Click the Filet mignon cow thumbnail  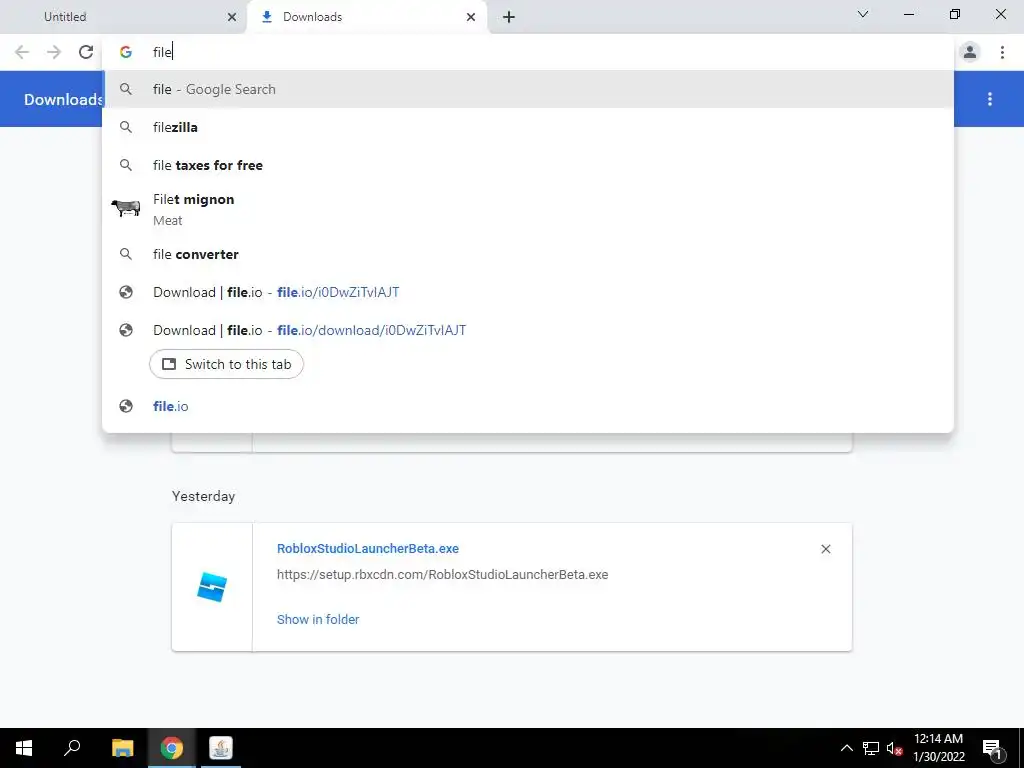125,208
